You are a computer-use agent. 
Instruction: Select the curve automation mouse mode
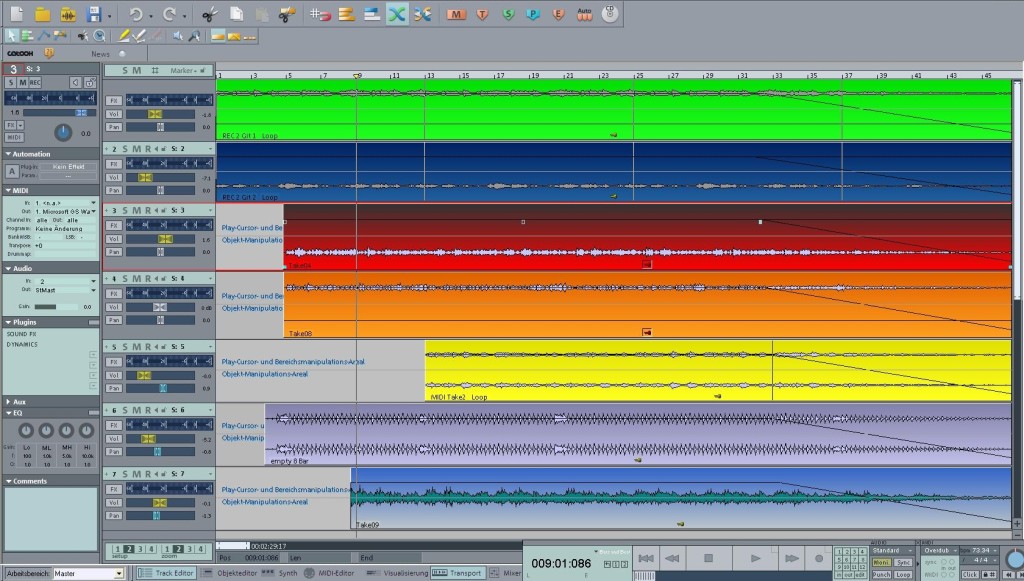[44, 36]
